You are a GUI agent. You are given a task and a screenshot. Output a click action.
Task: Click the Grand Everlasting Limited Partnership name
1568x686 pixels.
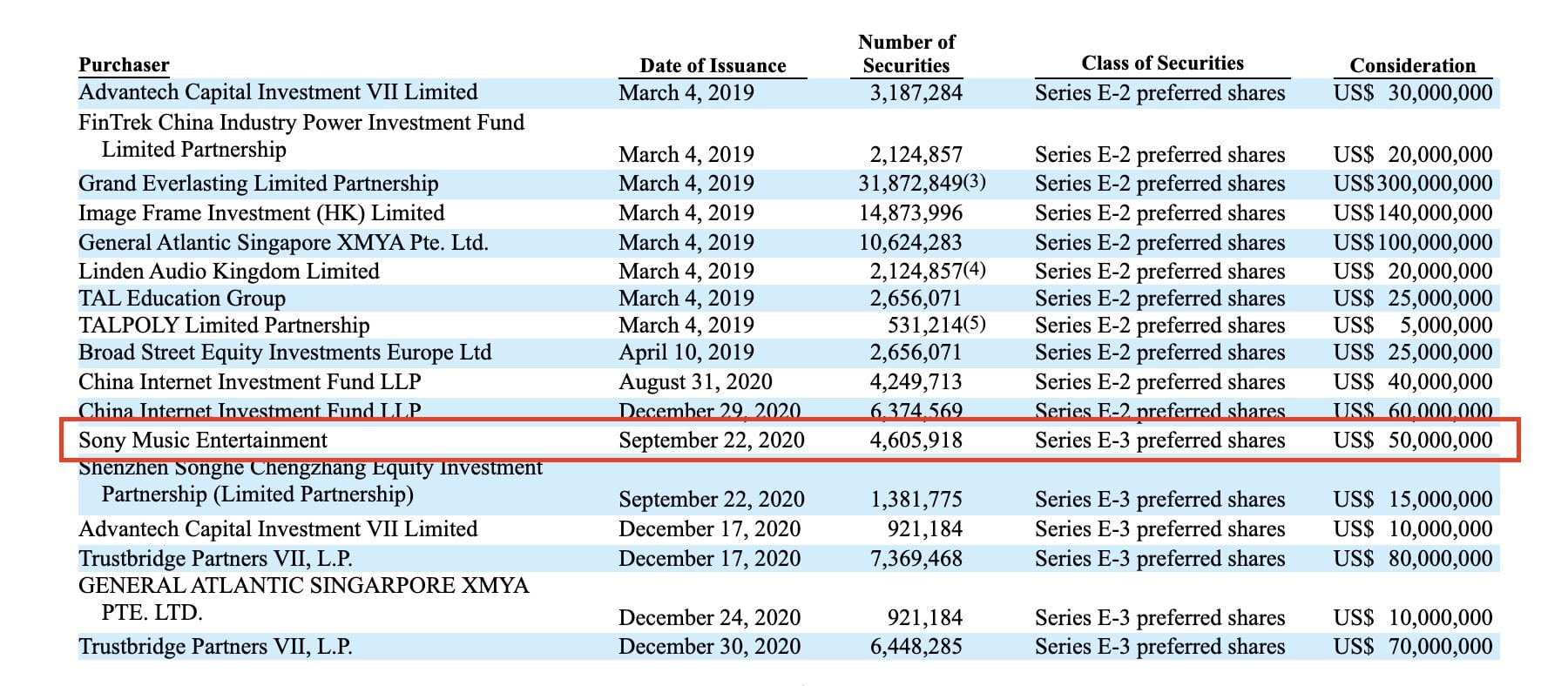click(258, 184)
